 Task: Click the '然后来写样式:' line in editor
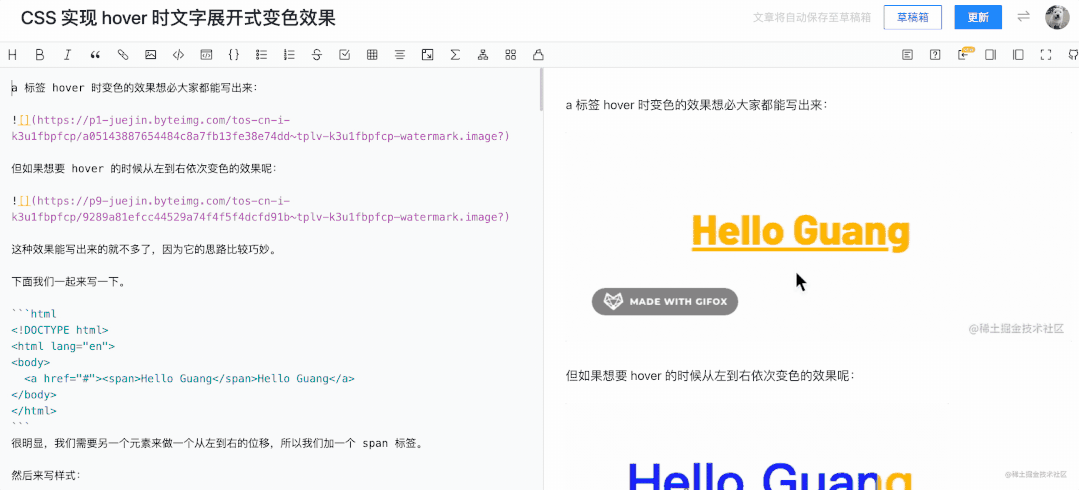tap(46, 475)
